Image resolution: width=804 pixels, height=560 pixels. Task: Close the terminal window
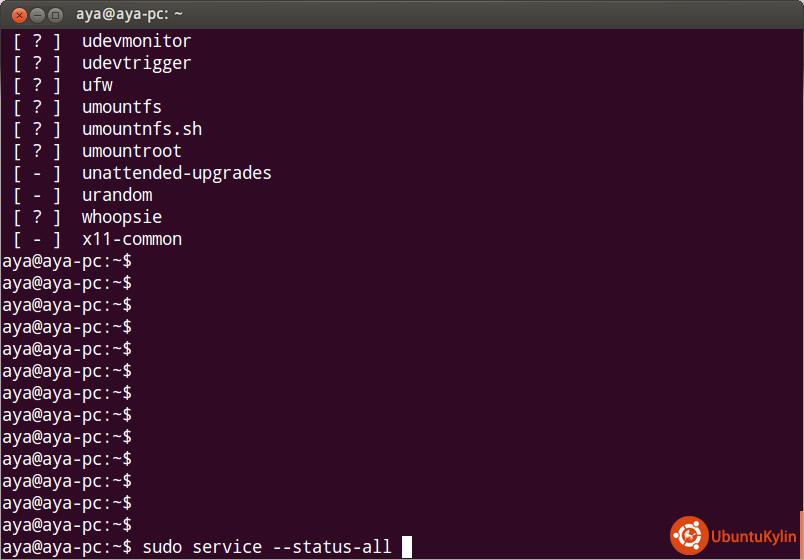point(19,15)
